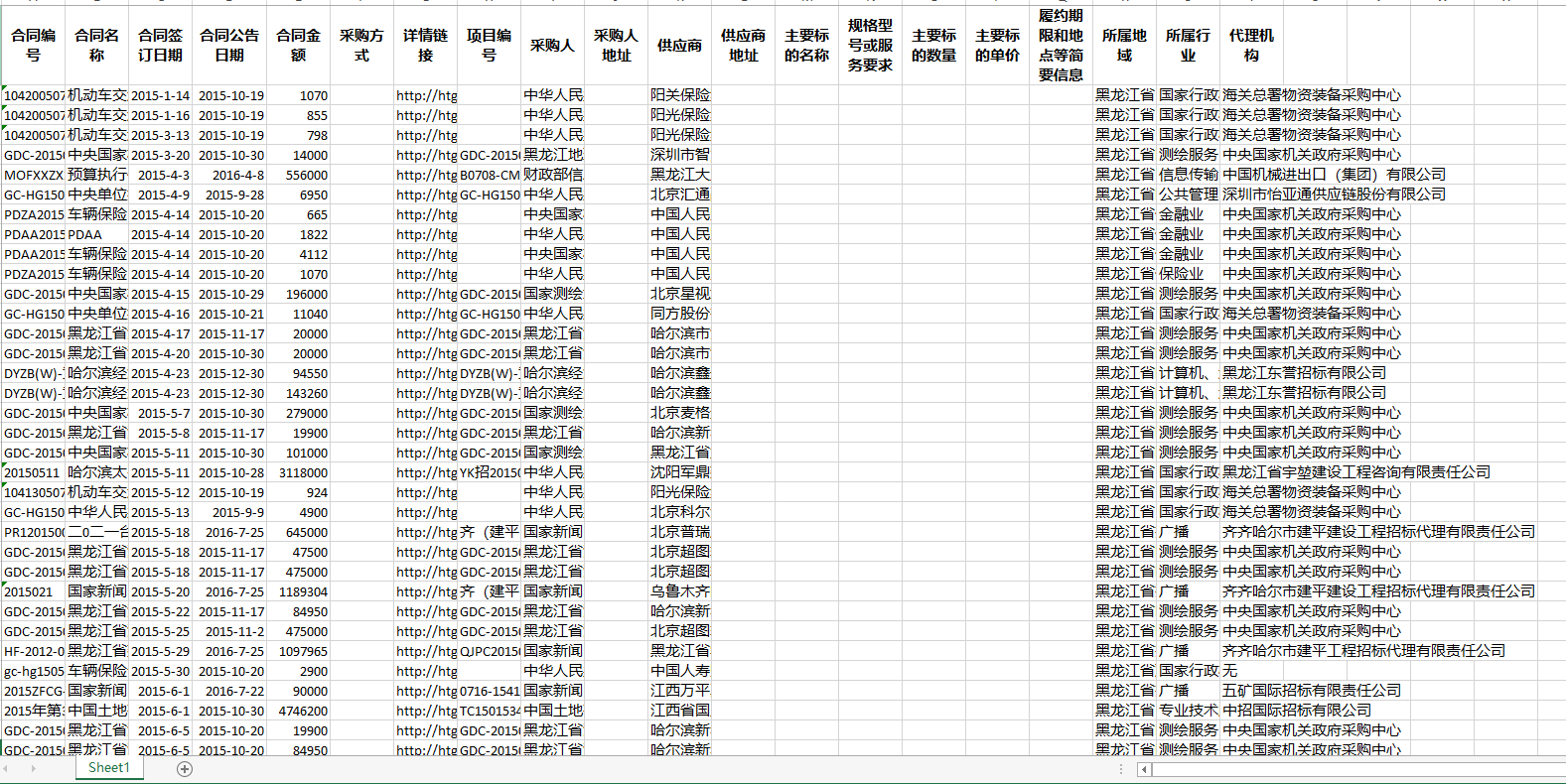Viewport: 1566px width, 784px height.
Task: Select the industry cell 信息传输
Action: pos(1188,175)
